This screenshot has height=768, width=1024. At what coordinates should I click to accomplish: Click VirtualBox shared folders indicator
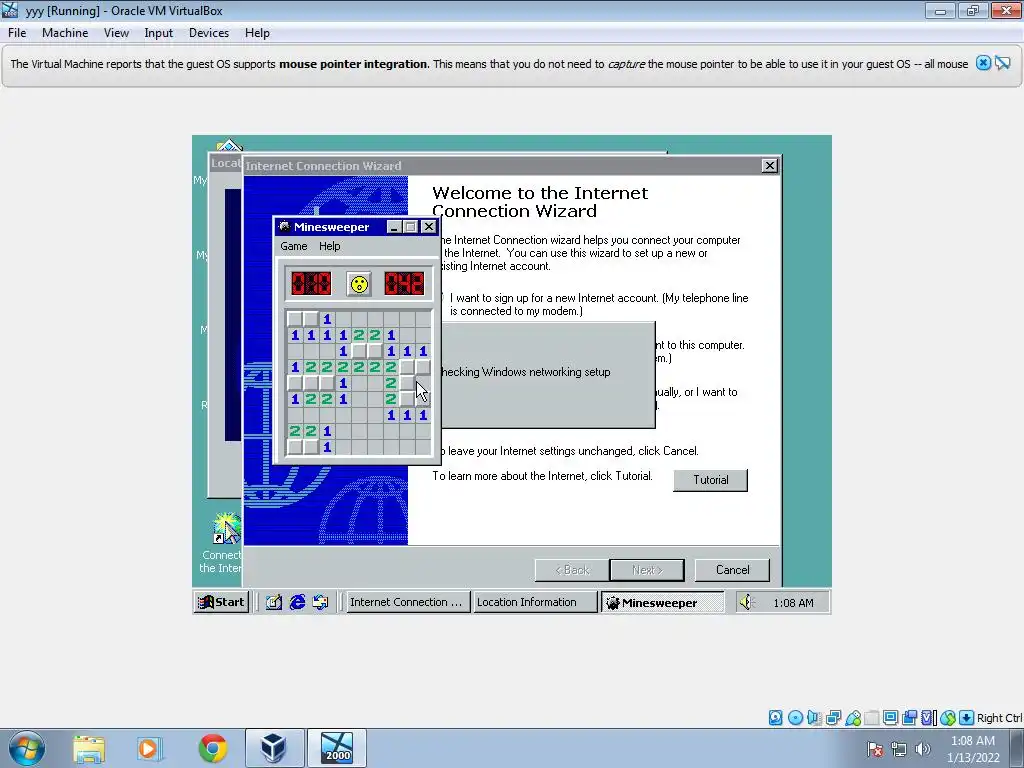tap(871, 718)
